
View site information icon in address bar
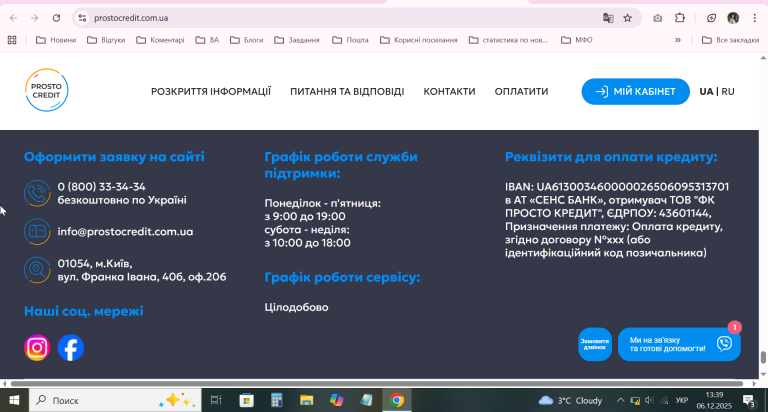82,18
